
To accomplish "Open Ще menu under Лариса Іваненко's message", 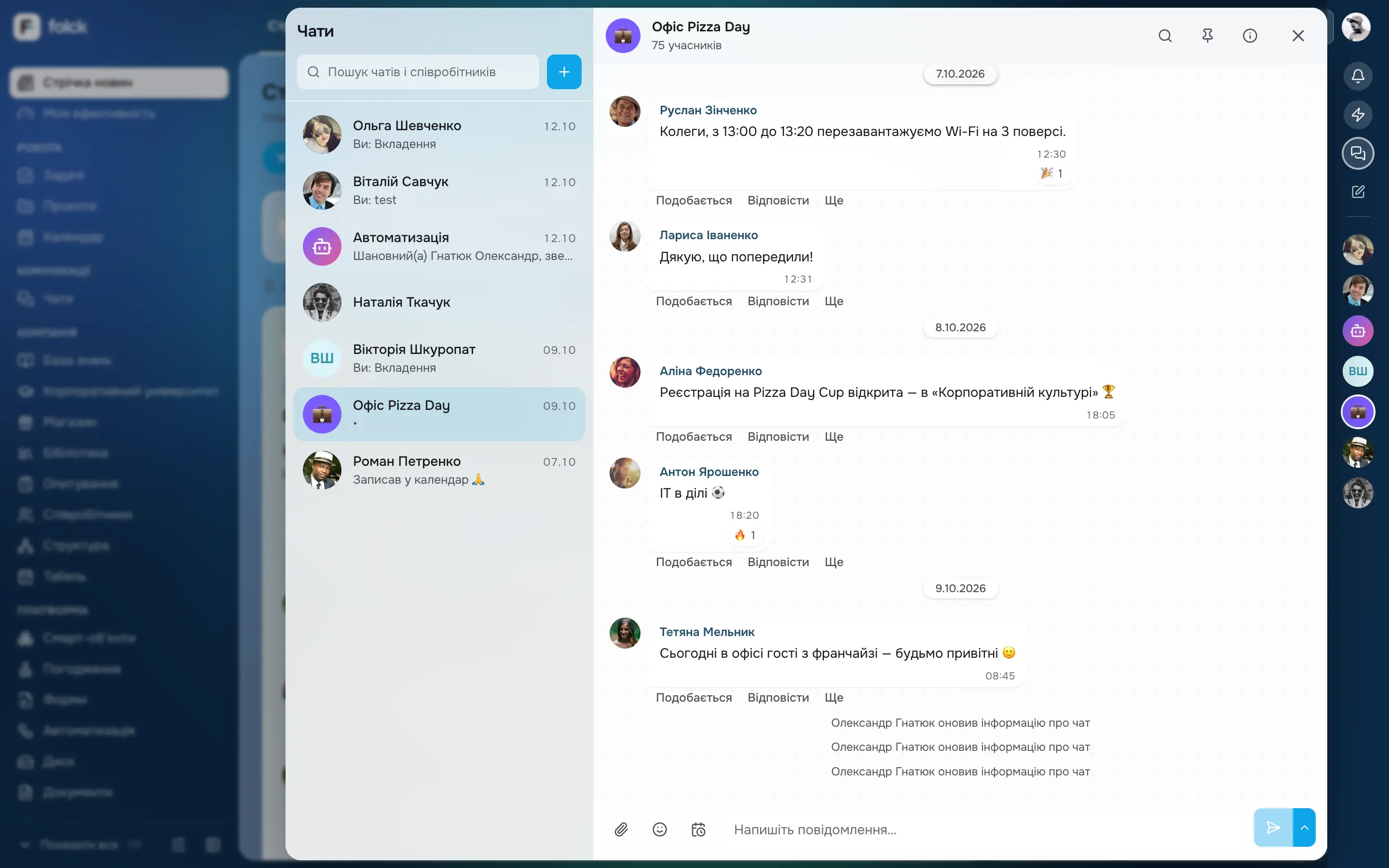I will [833, 301].
